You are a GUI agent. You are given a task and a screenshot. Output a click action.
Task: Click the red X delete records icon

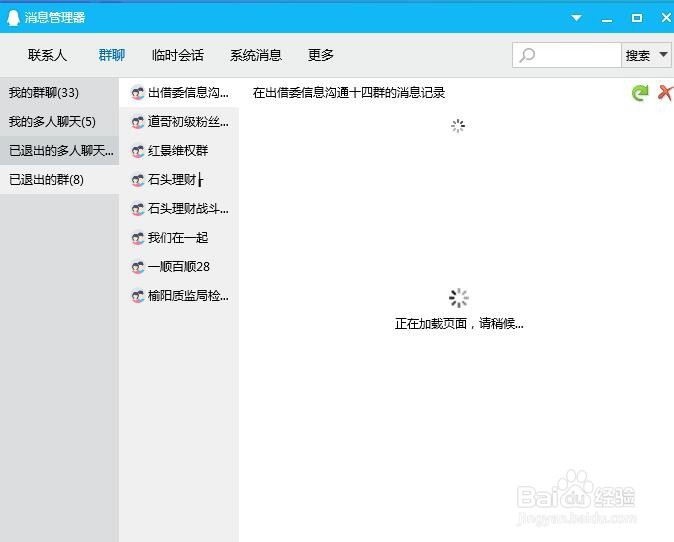(665, 92)
